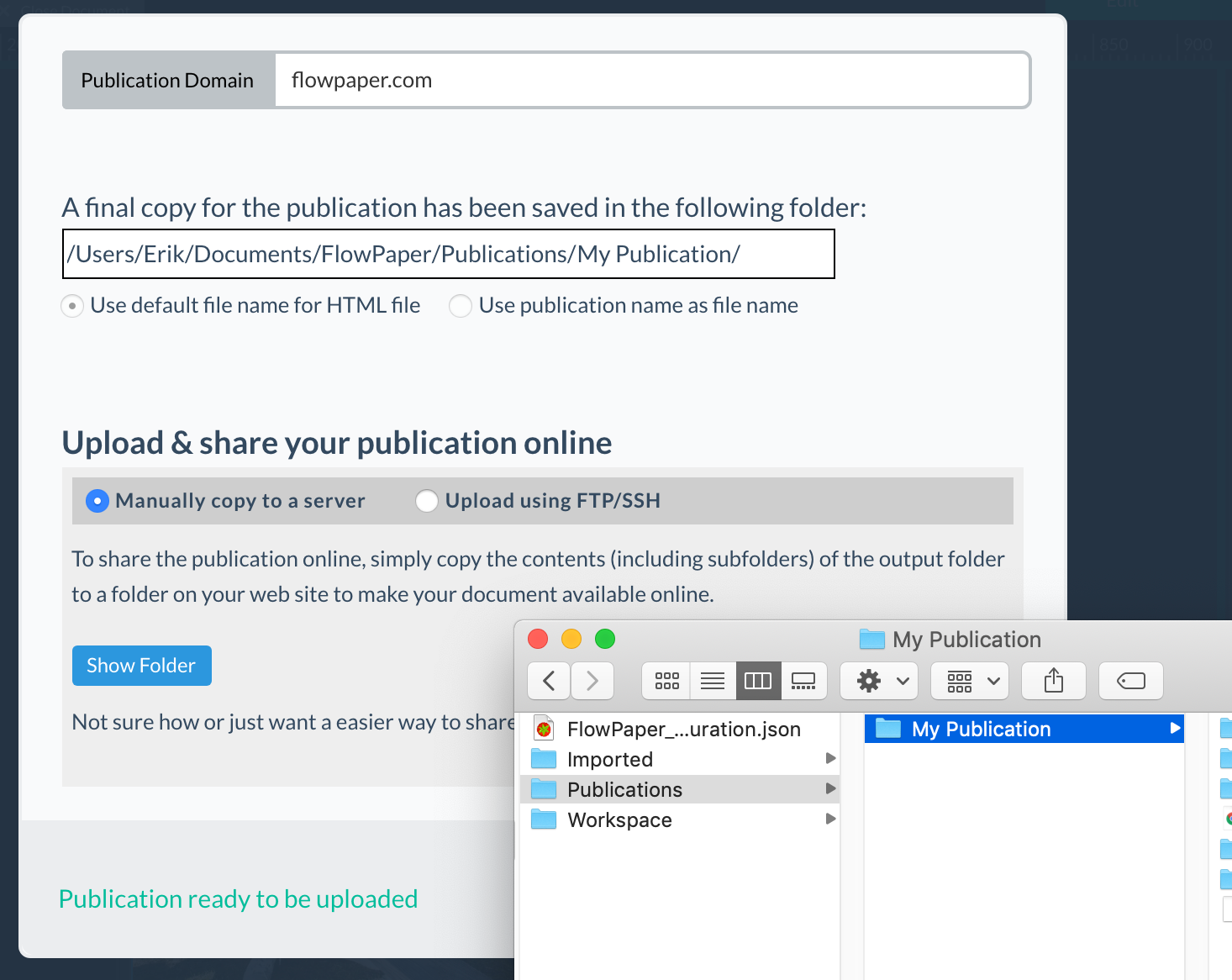The image size is (1232, 980).
Task: Select Manually copy to a server
Action: 97,501
